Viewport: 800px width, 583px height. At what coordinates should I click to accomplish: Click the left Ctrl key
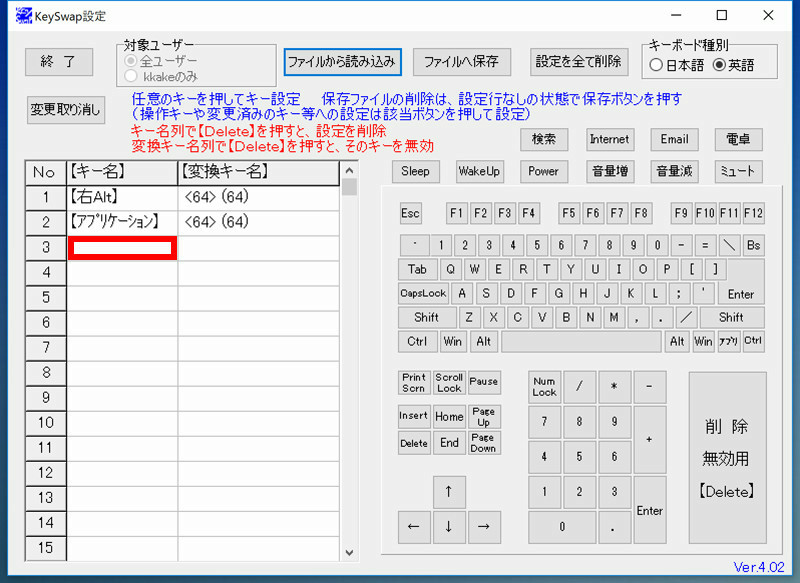point(417,342)
